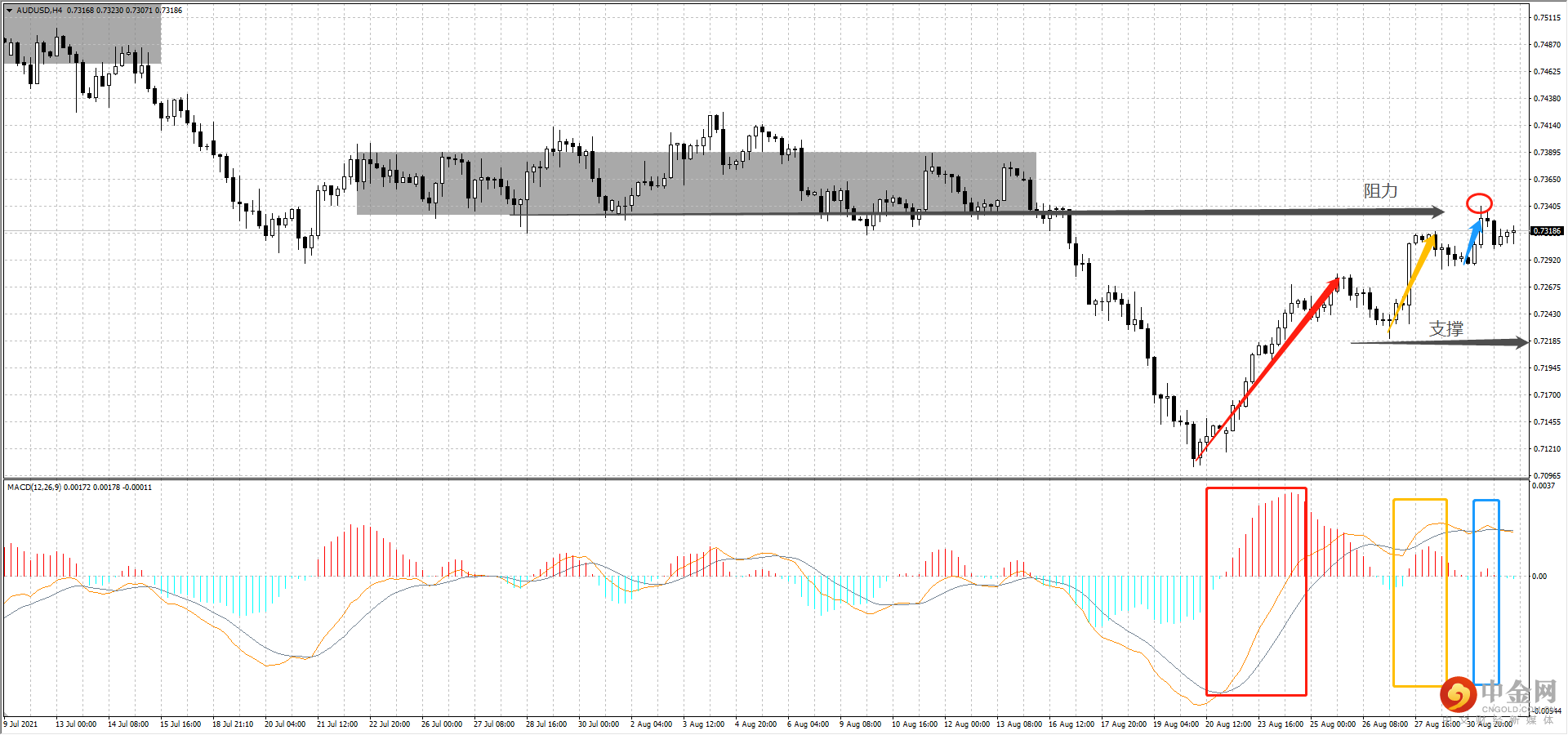Viewport: 1568px width, 735px height.
Task: Click the 13 Aug 08:00 time label
Action: coord(1019,724)
